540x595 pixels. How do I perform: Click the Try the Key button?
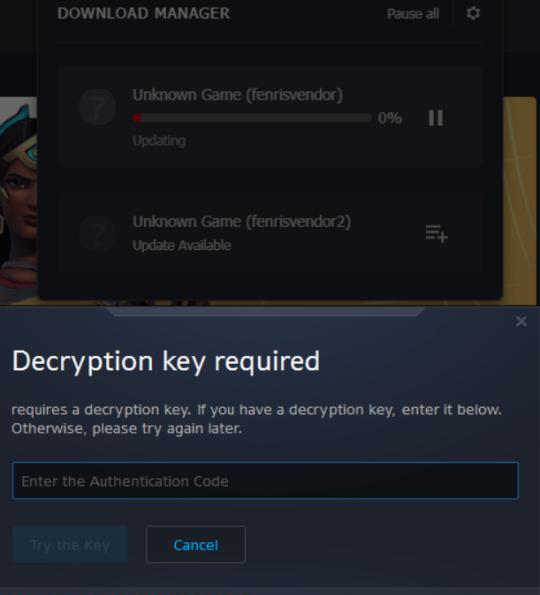(70, 545)
